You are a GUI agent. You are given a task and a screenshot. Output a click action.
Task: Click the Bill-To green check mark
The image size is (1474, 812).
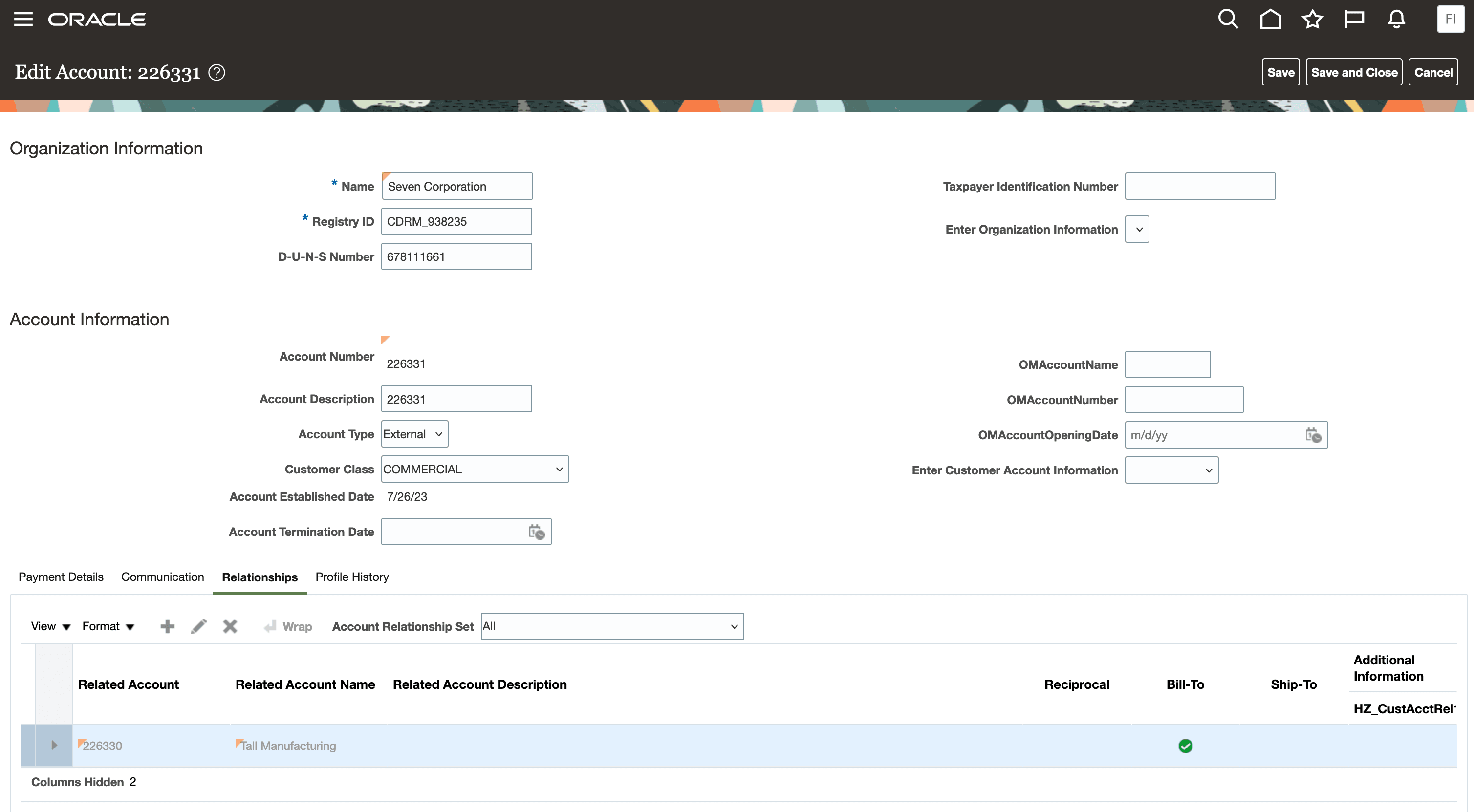1185,746
